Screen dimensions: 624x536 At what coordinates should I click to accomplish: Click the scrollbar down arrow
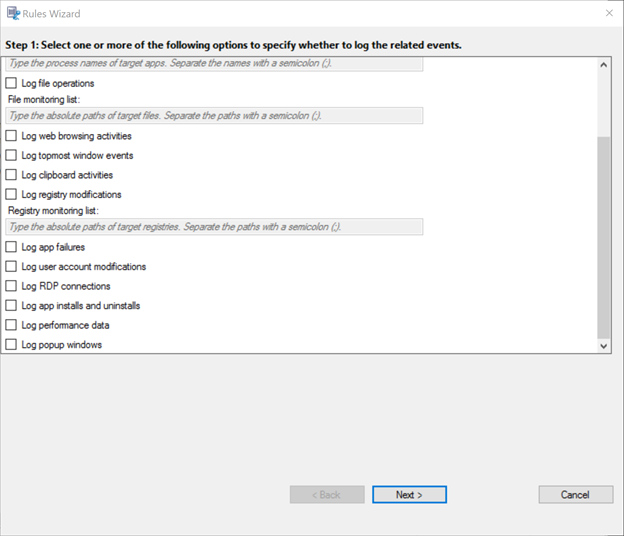603,345
